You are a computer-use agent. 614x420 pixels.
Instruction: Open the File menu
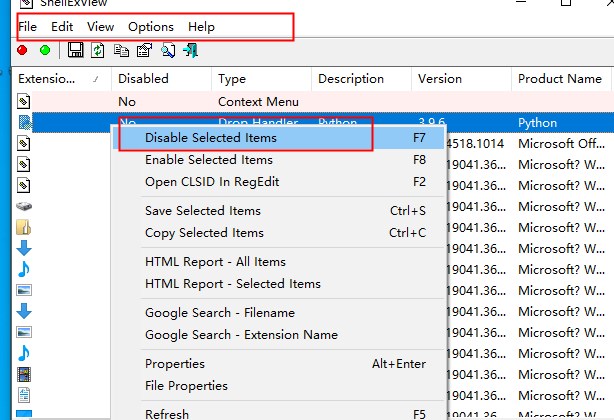click(x=28, y=27)
